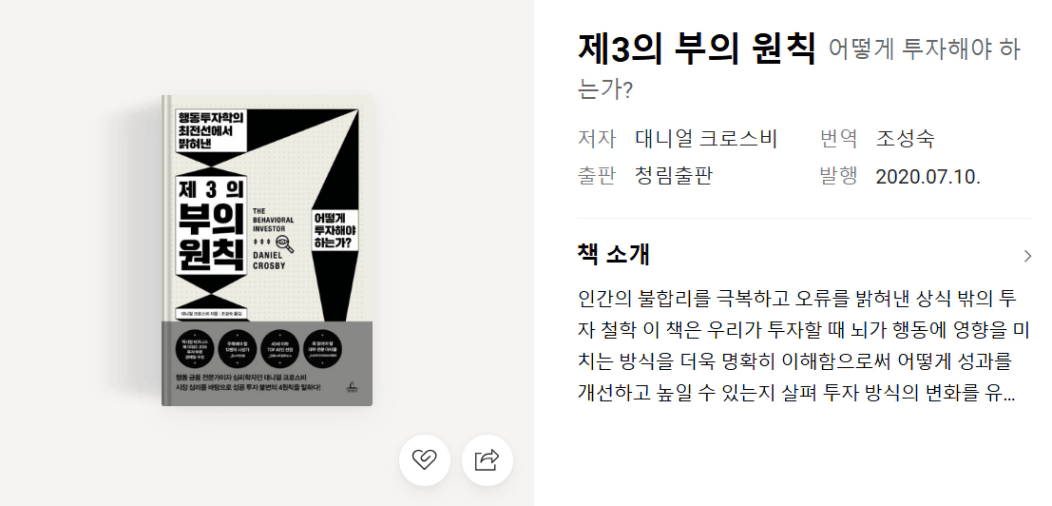Click the magnifying glass icon on the book cover
The height and width of the screenshot is (506, 1052).
click(x=284, y=244)
